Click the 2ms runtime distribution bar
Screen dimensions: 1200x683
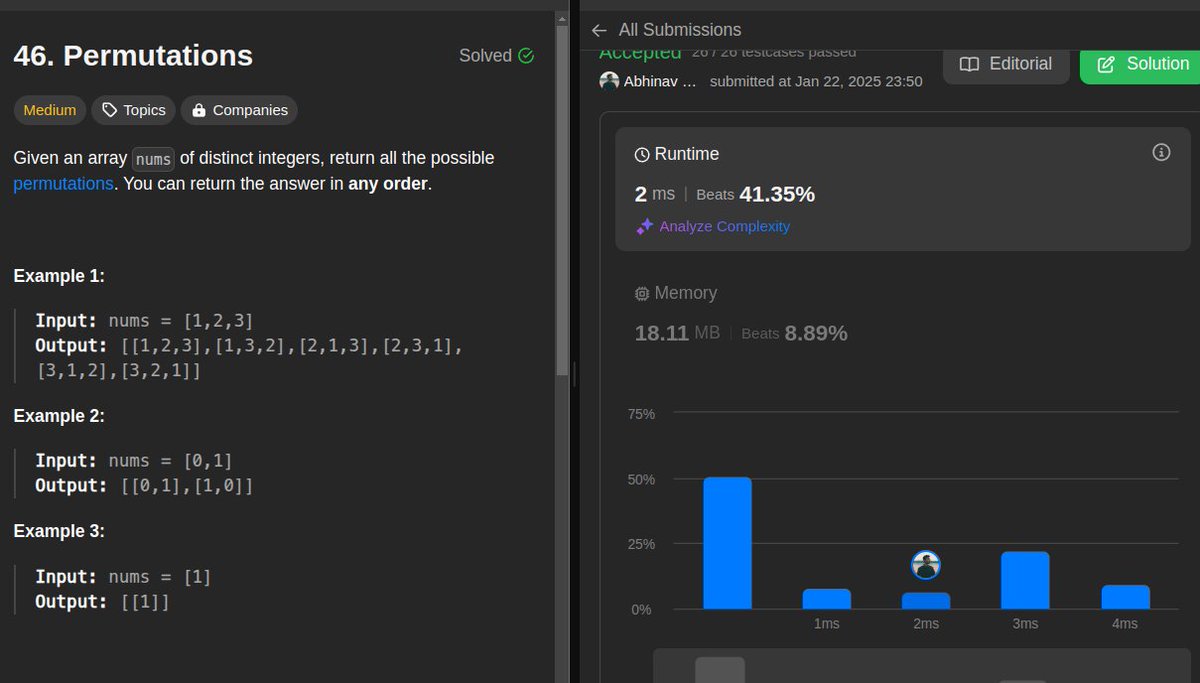[x=925, y=600]
